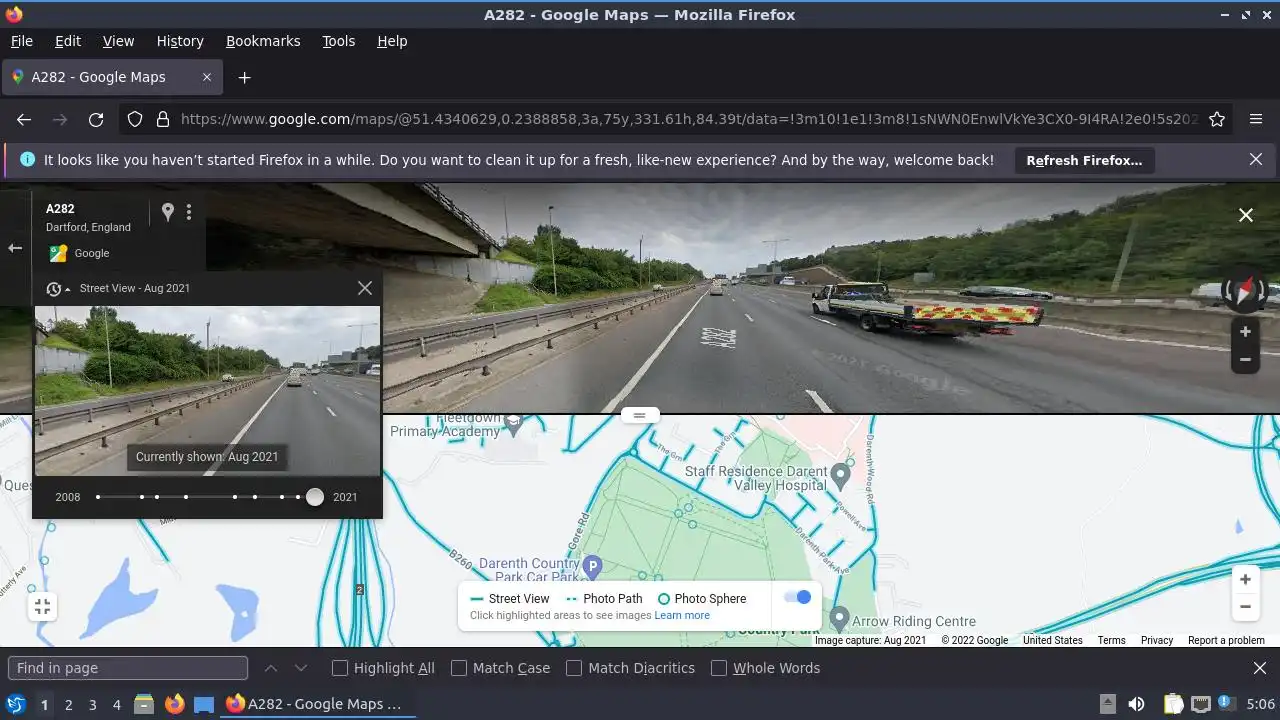Open a new tab with the plus icon
Viewport: 1280px width, 720px height.
[x=244, y=77]
